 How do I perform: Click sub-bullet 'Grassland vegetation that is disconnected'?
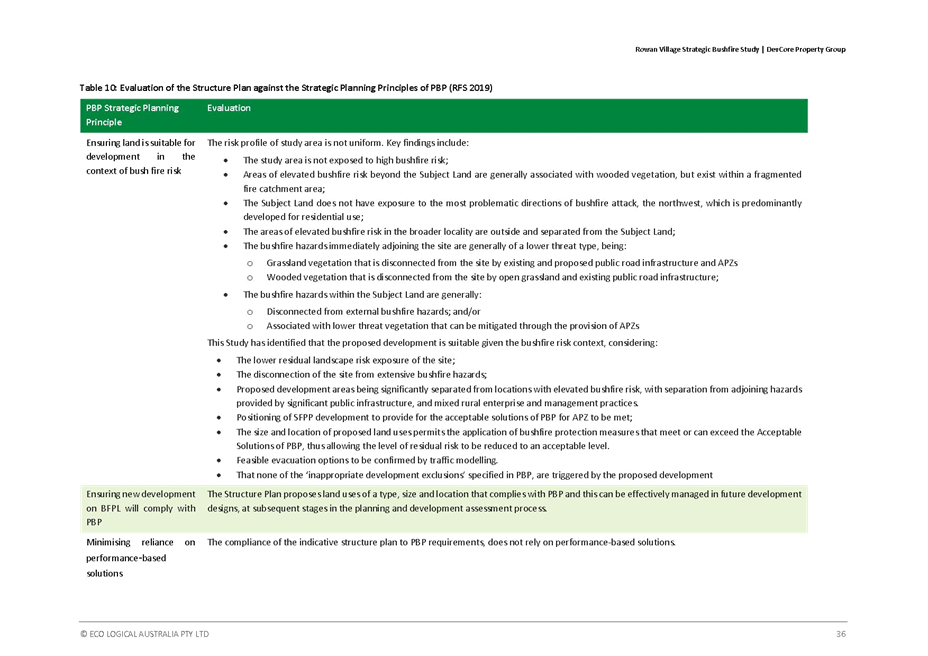tap(502, 262)
